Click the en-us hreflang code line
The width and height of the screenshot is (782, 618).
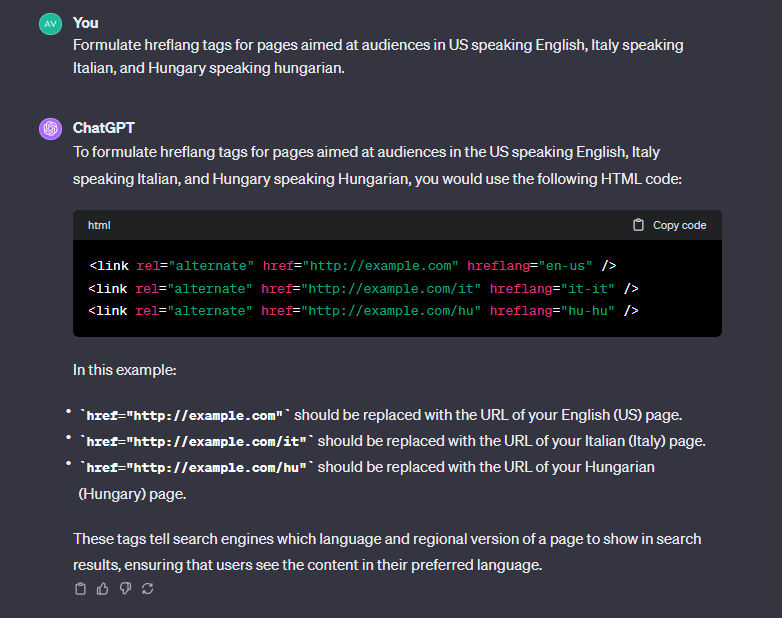click(352, 266)
